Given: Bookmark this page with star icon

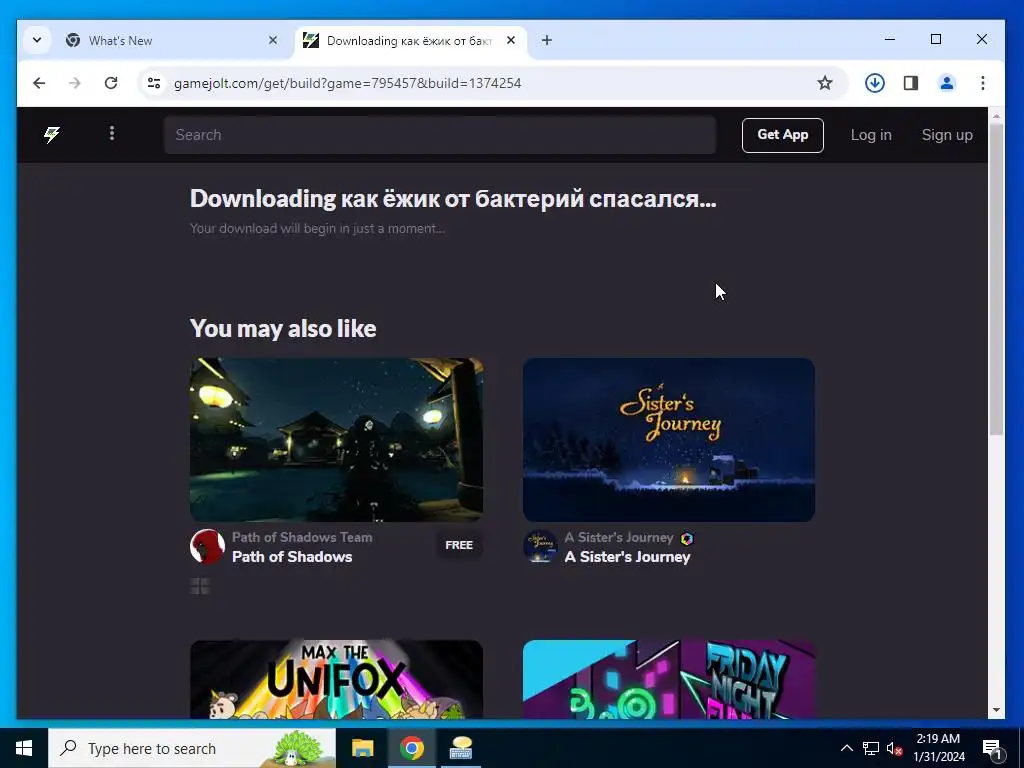Looking at the screenshot, I should pos(825,83).
